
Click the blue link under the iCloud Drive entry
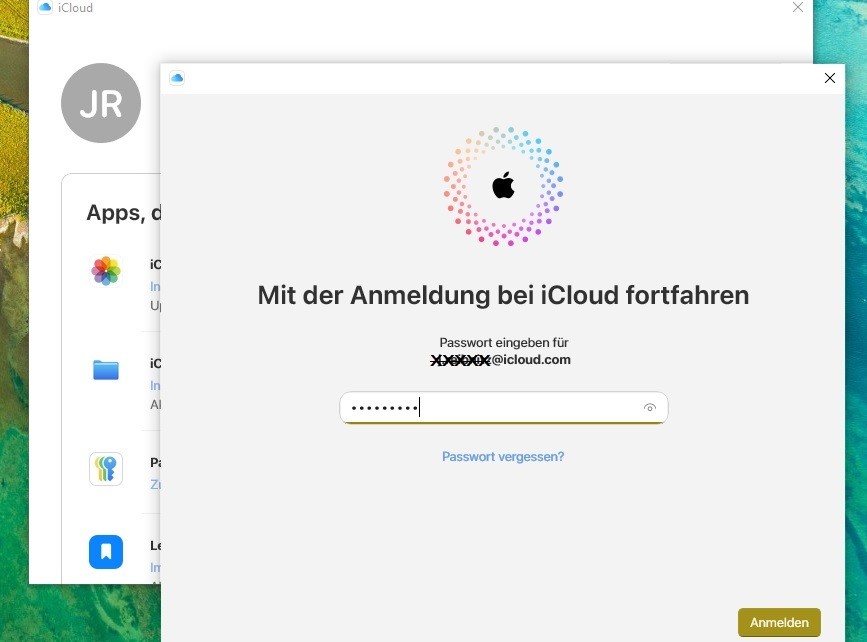(155, 385)
